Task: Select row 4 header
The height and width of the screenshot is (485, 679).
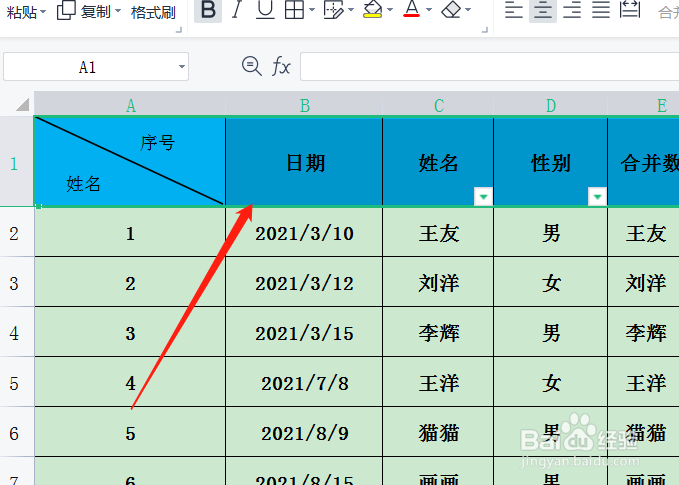Action: (16, 333)
